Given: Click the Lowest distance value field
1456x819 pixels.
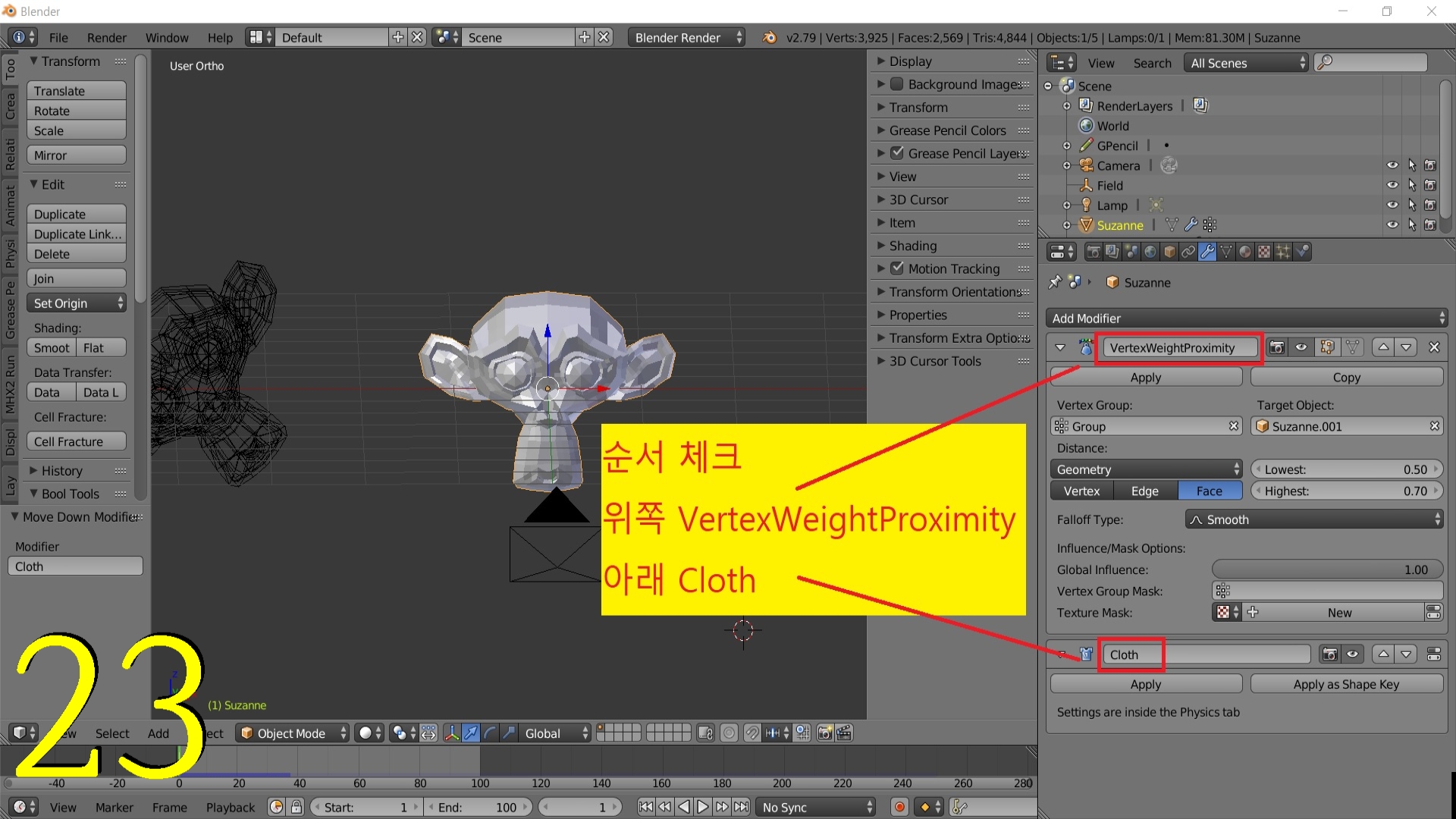Looking at the screenshot, I should [x=1346, y=469].
